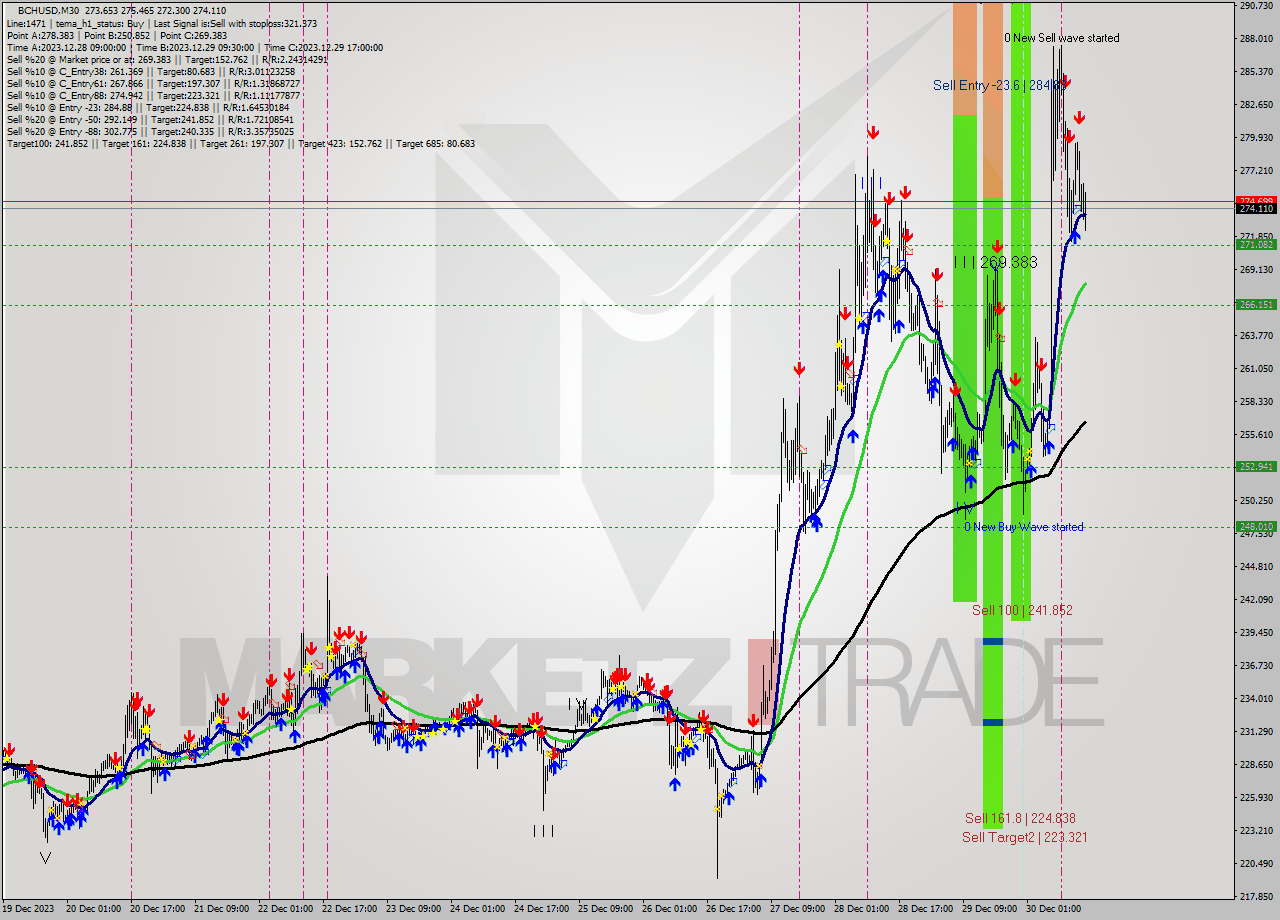The width and height of the screenshot is (1280, 920).
Task: Click the green 266.151 price level tag
Action: point(1256,304)
